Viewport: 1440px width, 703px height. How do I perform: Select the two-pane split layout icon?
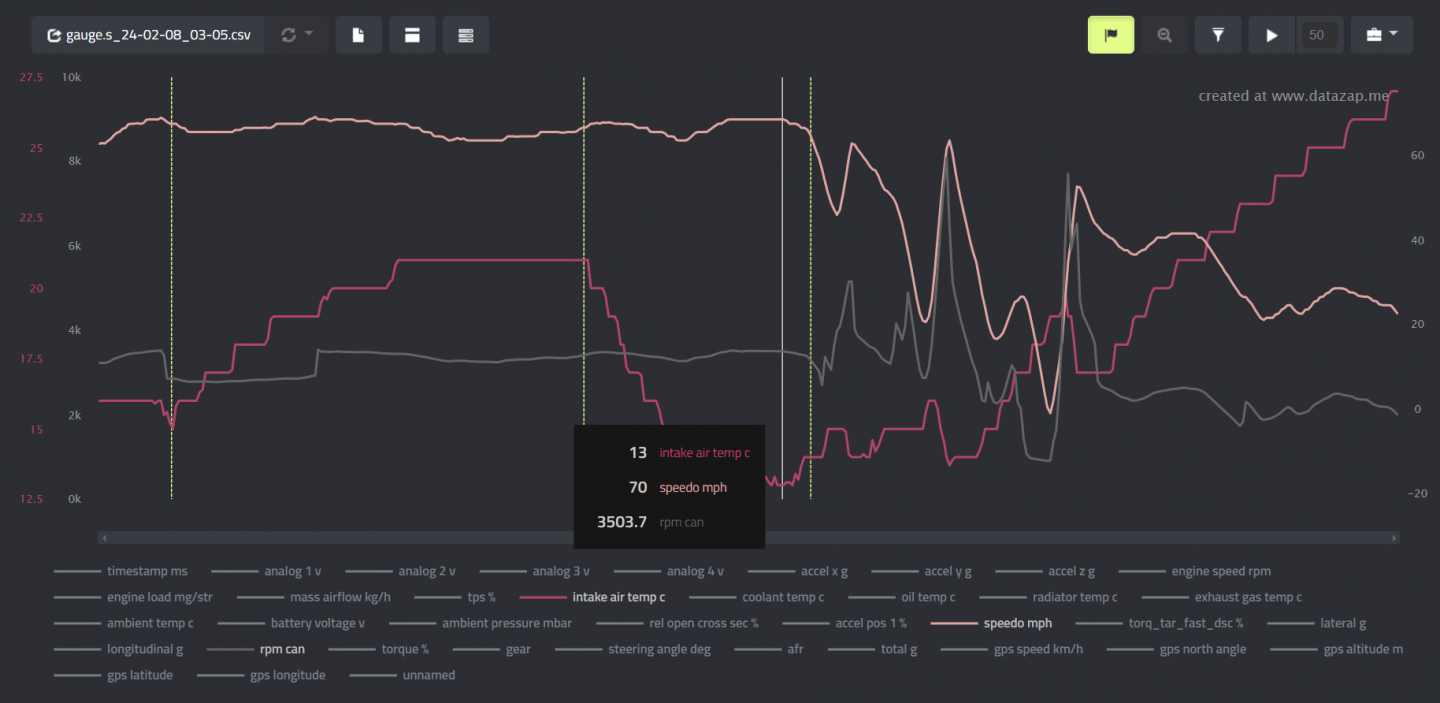tap(412, 35)
